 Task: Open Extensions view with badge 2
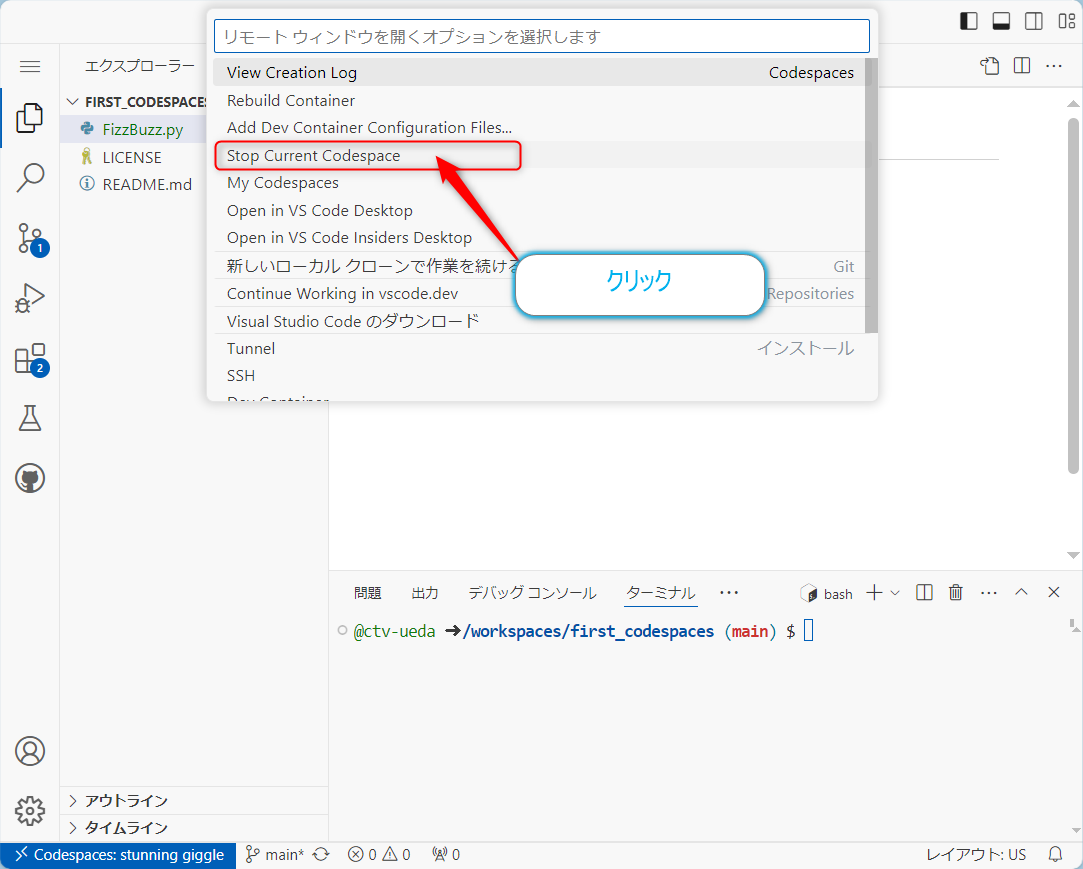31,359
